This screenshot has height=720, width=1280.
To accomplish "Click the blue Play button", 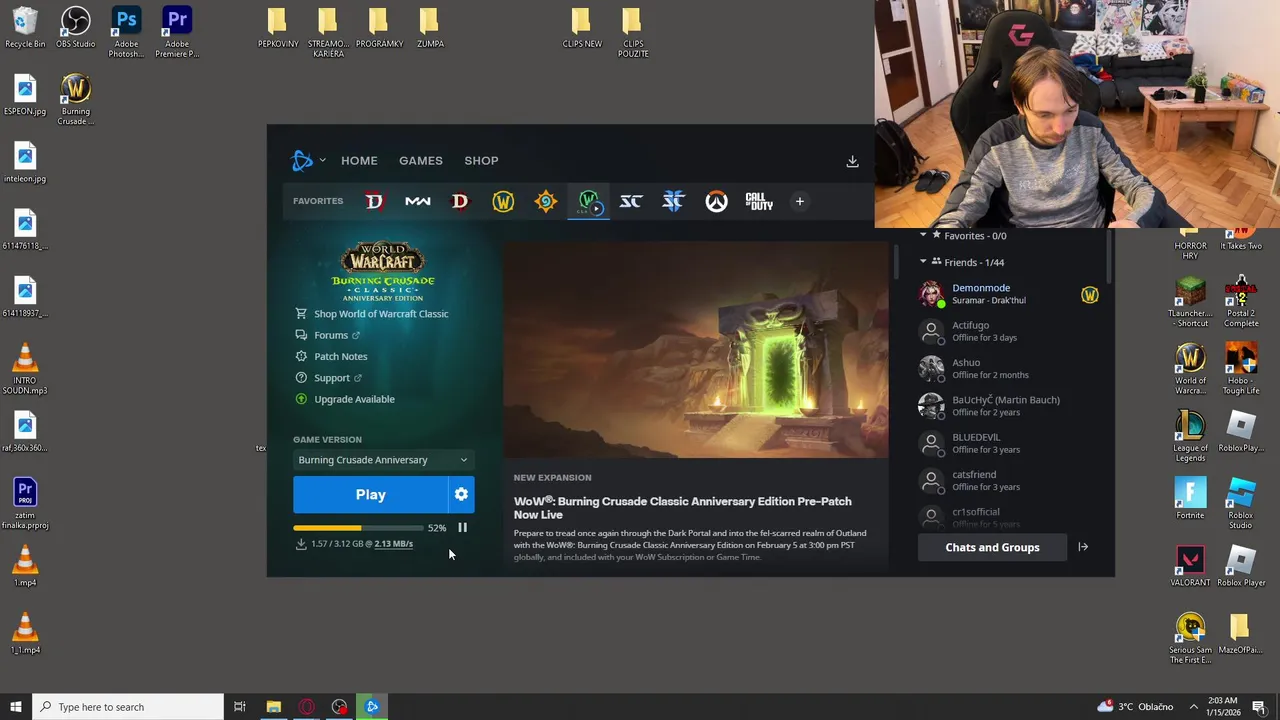I will [x=370, y=494].
